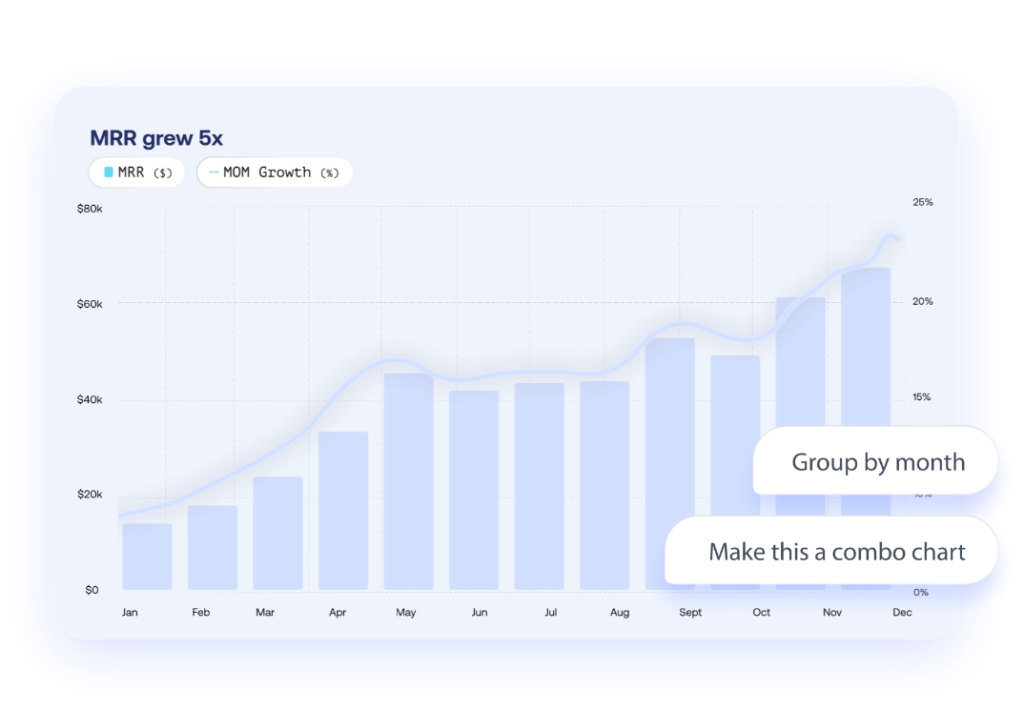Image resolution: width=1024 pixels, height=709 pixels.
Task: Pick the April bar in the chart
Action: pos(343,510)
